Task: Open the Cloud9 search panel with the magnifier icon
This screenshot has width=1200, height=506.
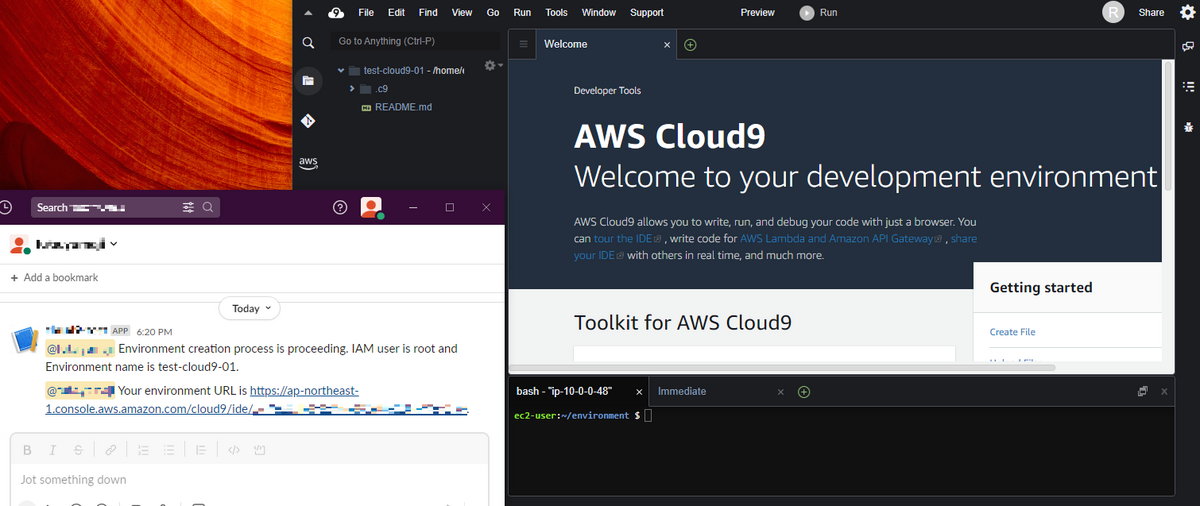Action: [x=308, y=42]
